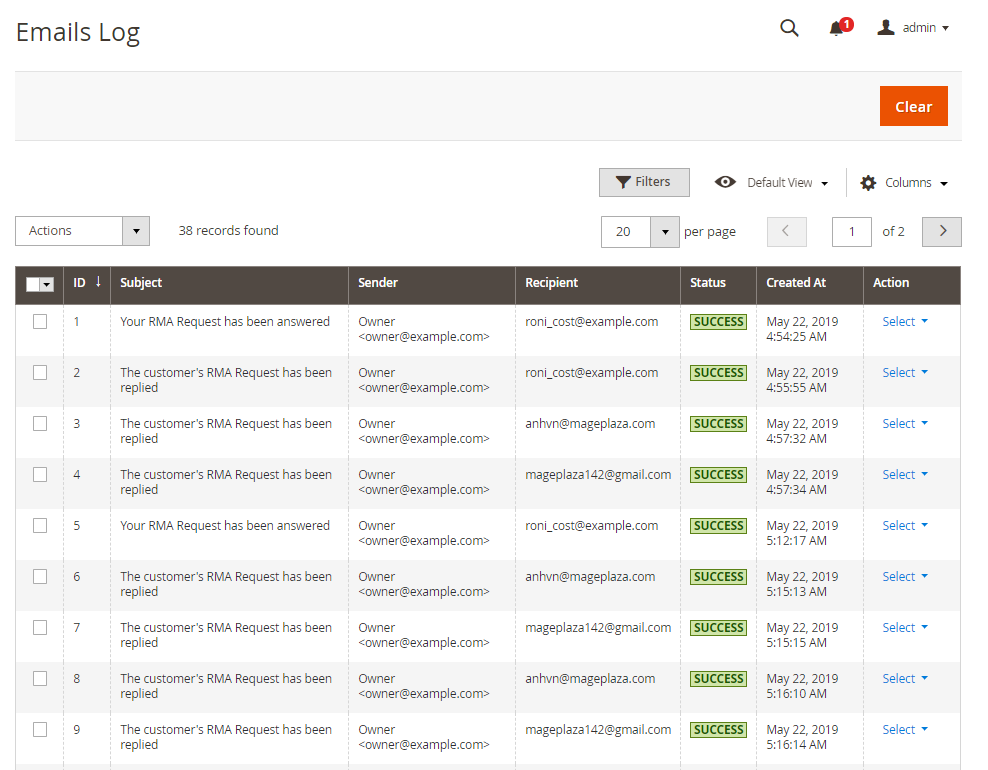Open Select action menu for ID 3

904,423
